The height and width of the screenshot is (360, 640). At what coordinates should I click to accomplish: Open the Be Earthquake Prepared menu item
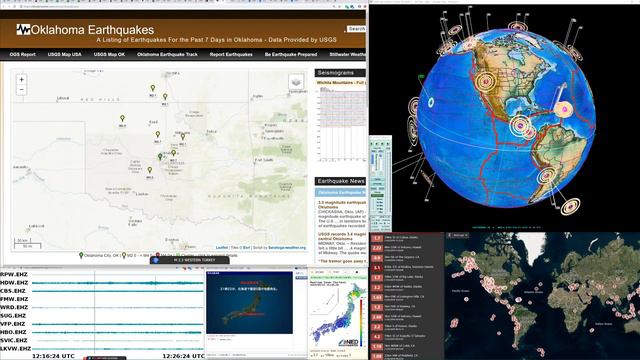291,54
